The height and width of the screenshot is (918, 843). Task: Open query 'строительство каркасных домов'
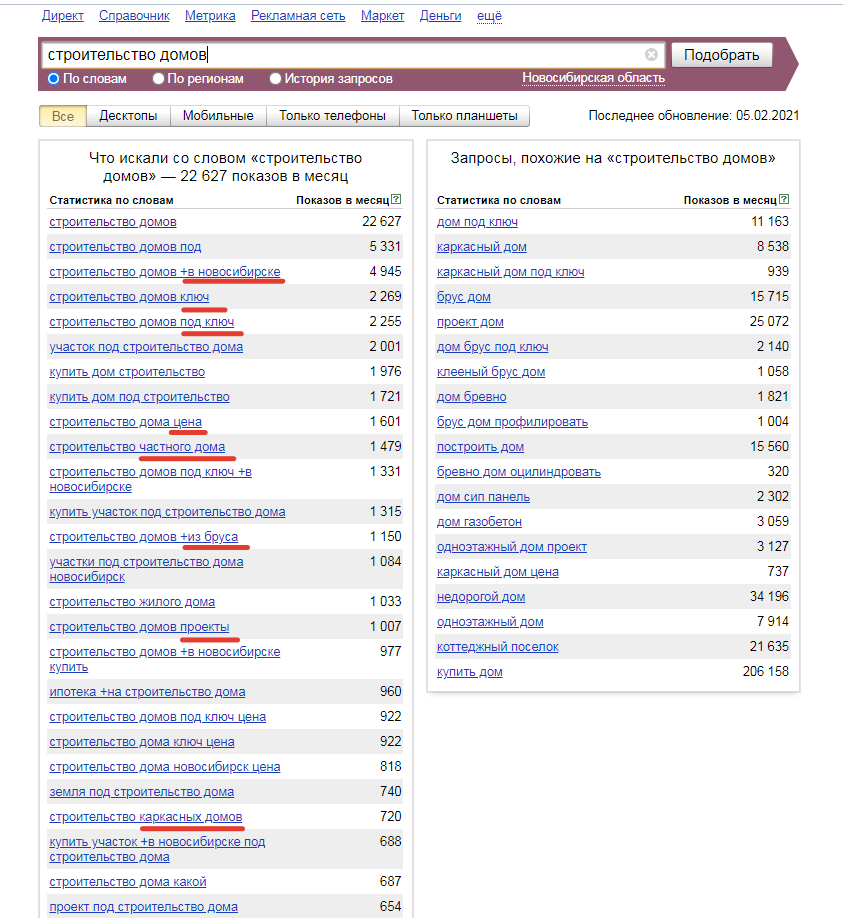click(146, 817)
